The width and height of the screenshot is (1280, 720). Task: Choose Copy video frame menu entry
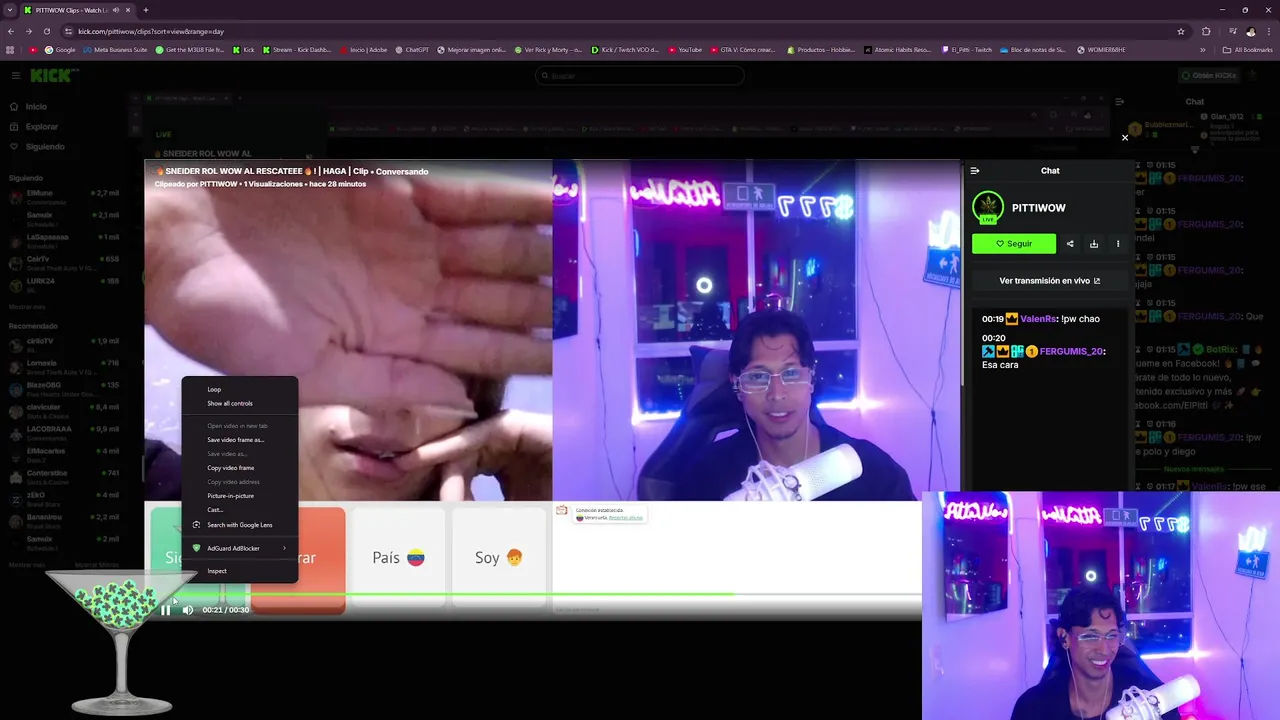point(240,468)
